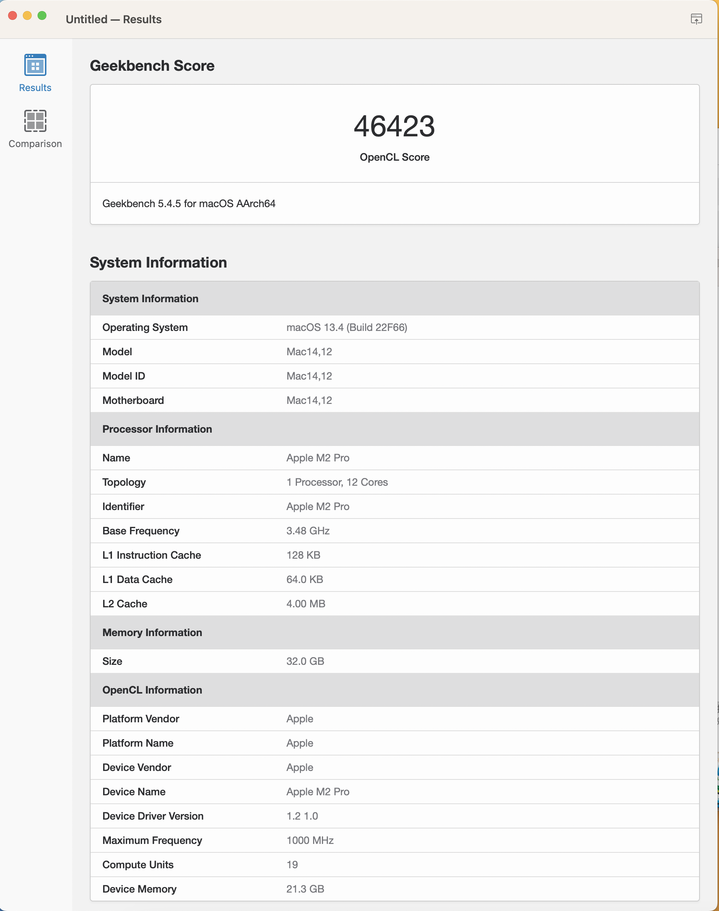The width and height of the screenshot is (719, 911).
Task: Click the Processor Information section header
Action: click(394, 429)
